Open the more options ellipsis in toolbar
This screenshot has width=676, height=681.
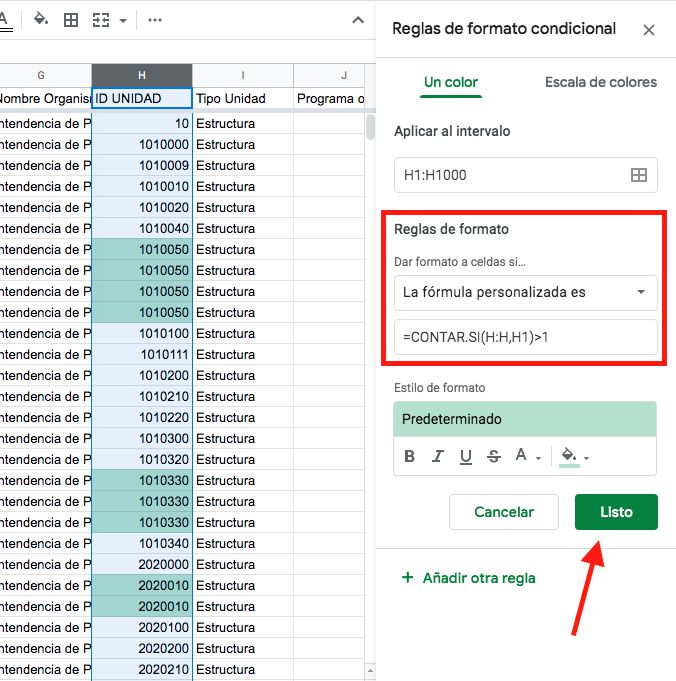[x=155, y=20]
